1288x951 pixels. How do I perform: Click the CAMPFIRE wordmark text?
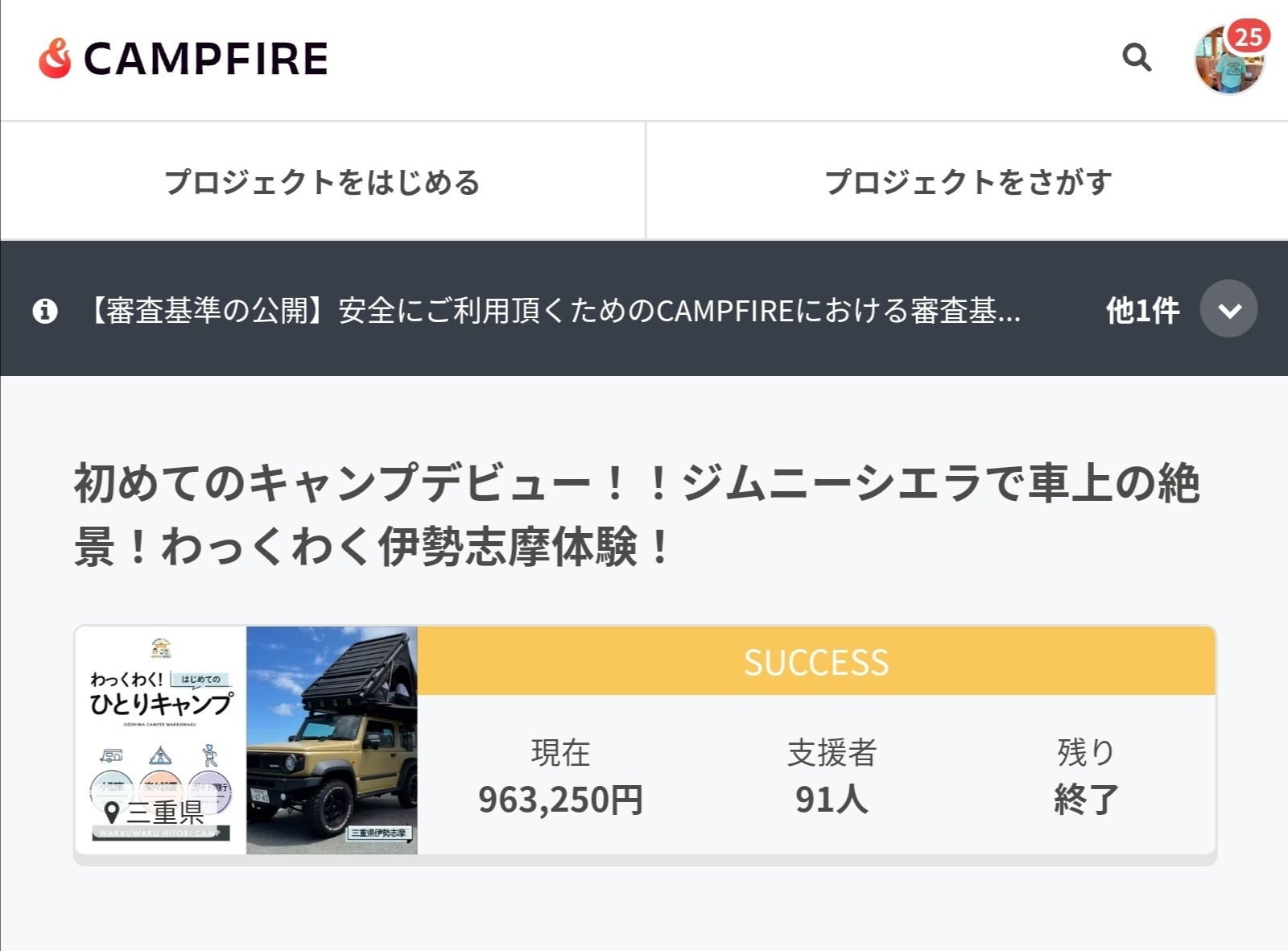[206, 60]
